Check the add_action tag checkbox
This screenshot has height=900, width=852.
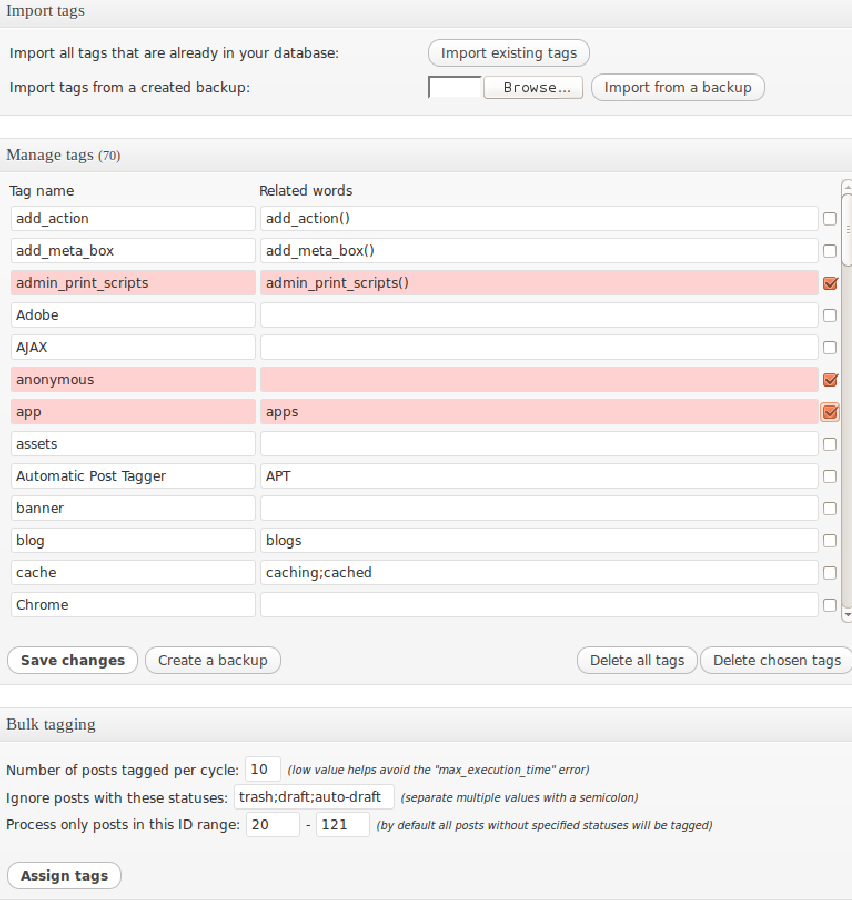[830, 219]
